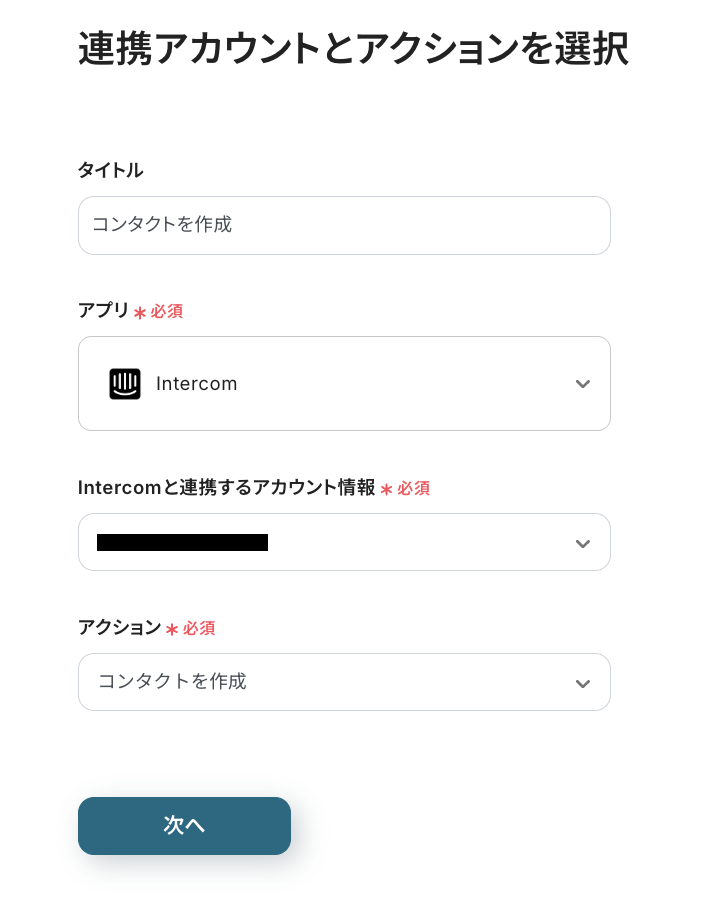Select the blacked-out account name
Screen dimensions: 718x900
click(x=182, y=543)
